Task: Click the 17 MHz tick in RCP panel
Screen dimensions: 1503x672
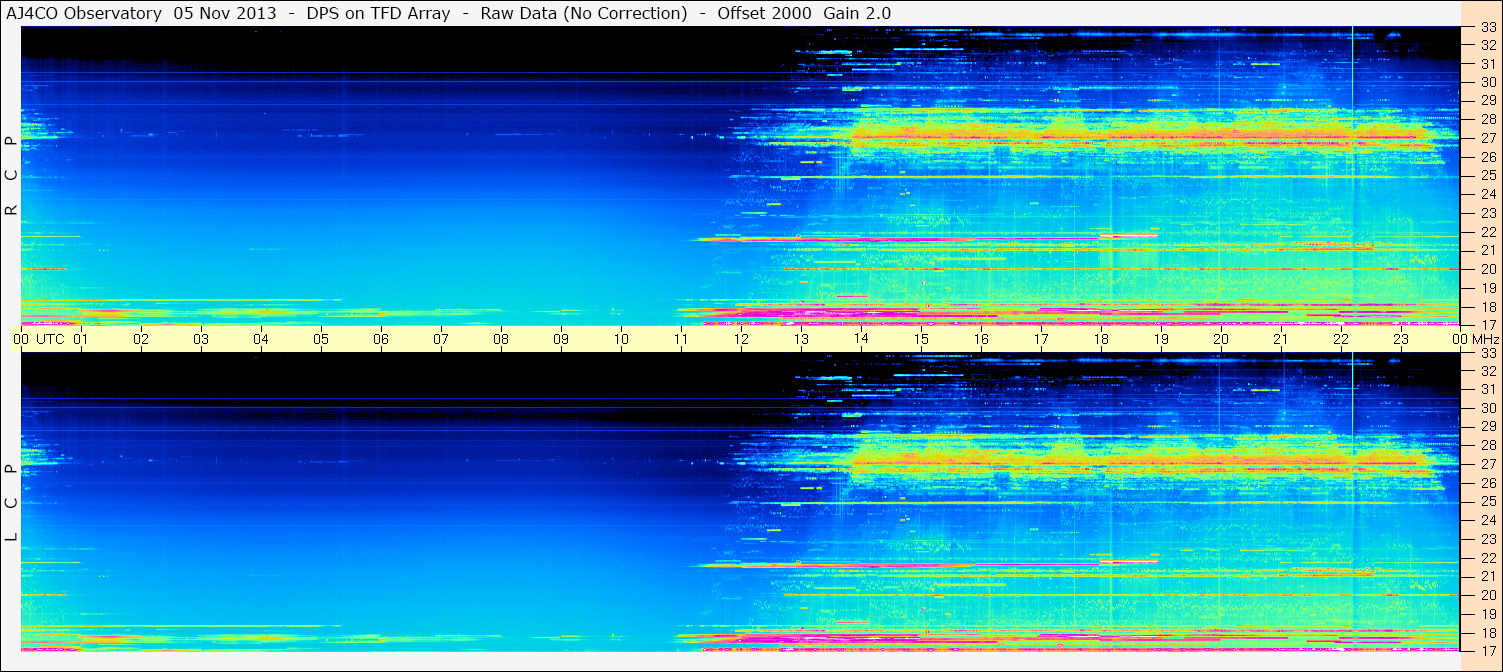Action: (x=1487, y=325)
